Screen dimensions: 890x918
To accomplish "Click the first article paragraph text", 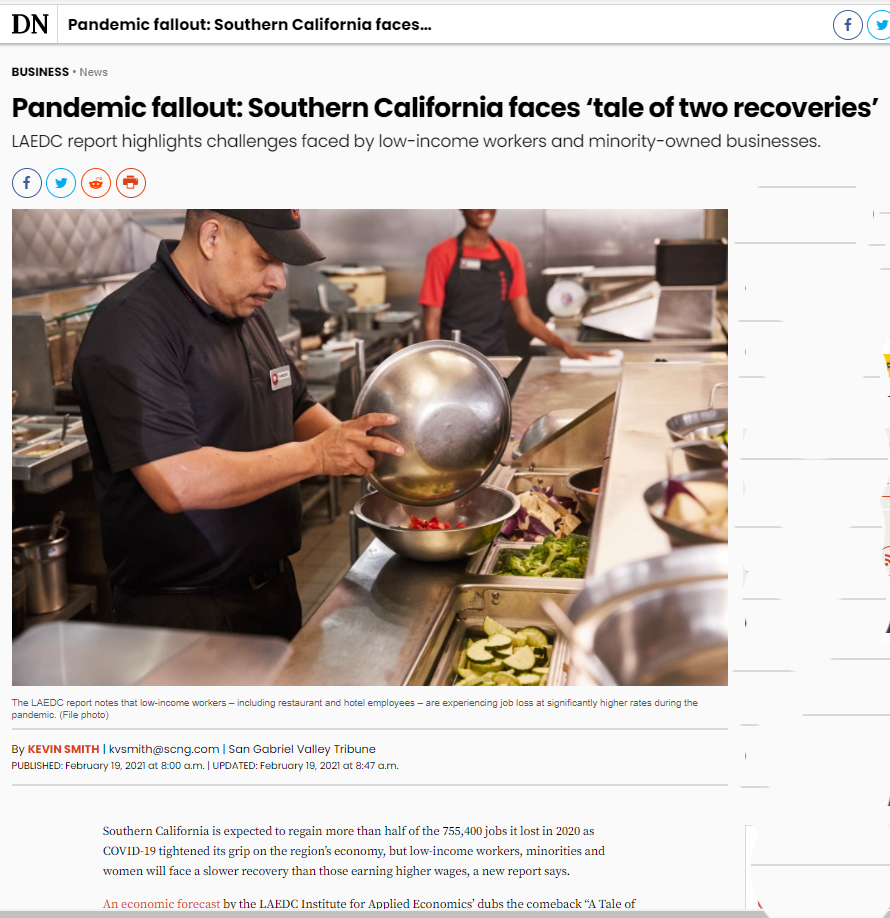I will click(354, 851).
